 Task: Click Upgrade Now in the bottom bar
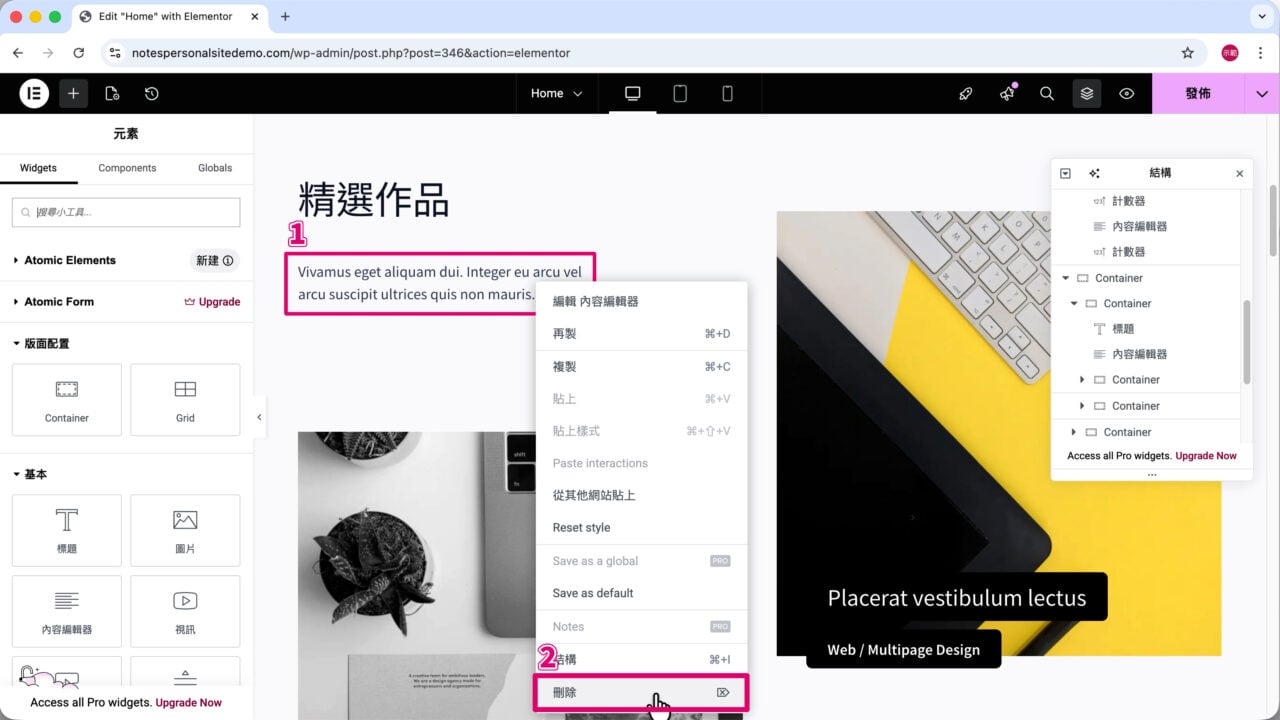tap(188, 702)
